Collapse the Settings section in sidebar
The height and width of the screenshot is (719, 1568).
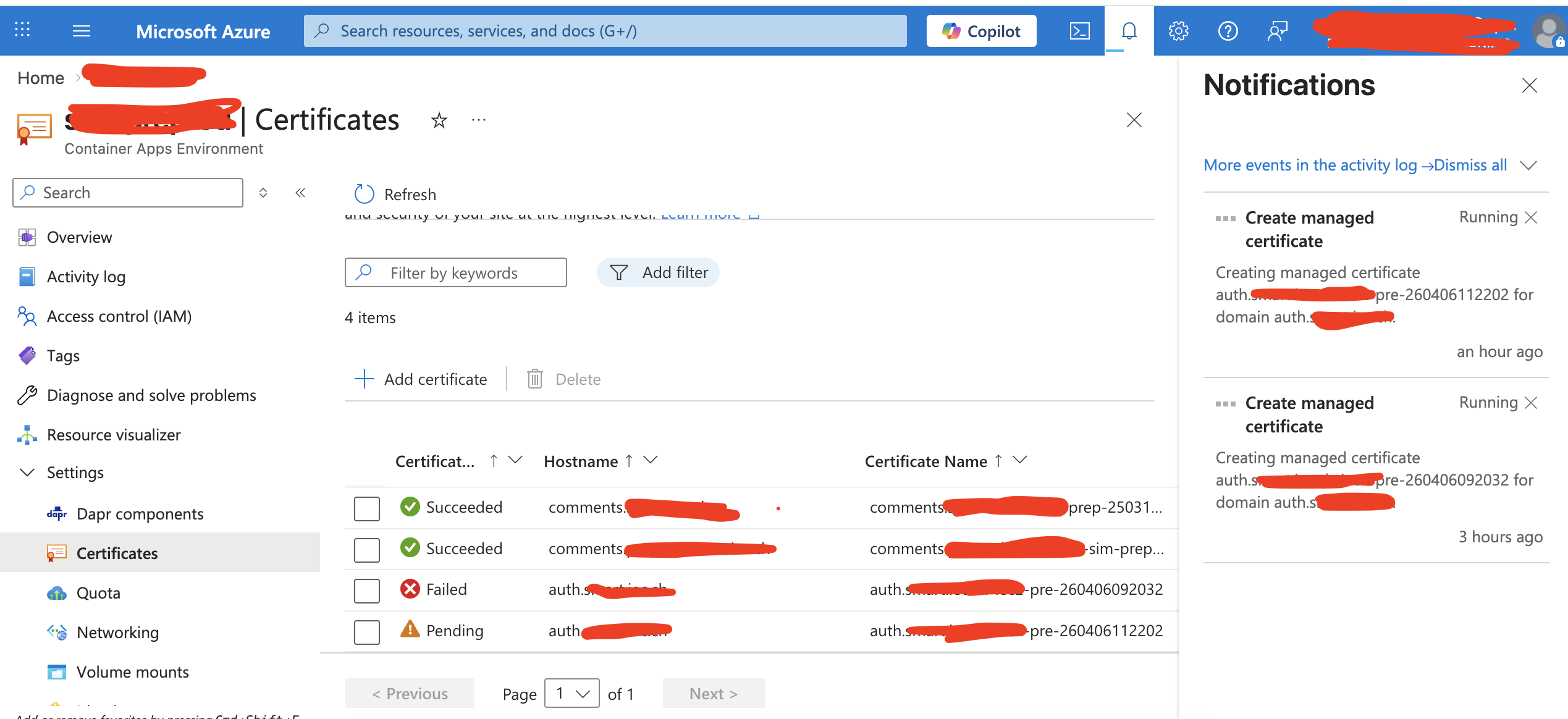coord(27,473)
